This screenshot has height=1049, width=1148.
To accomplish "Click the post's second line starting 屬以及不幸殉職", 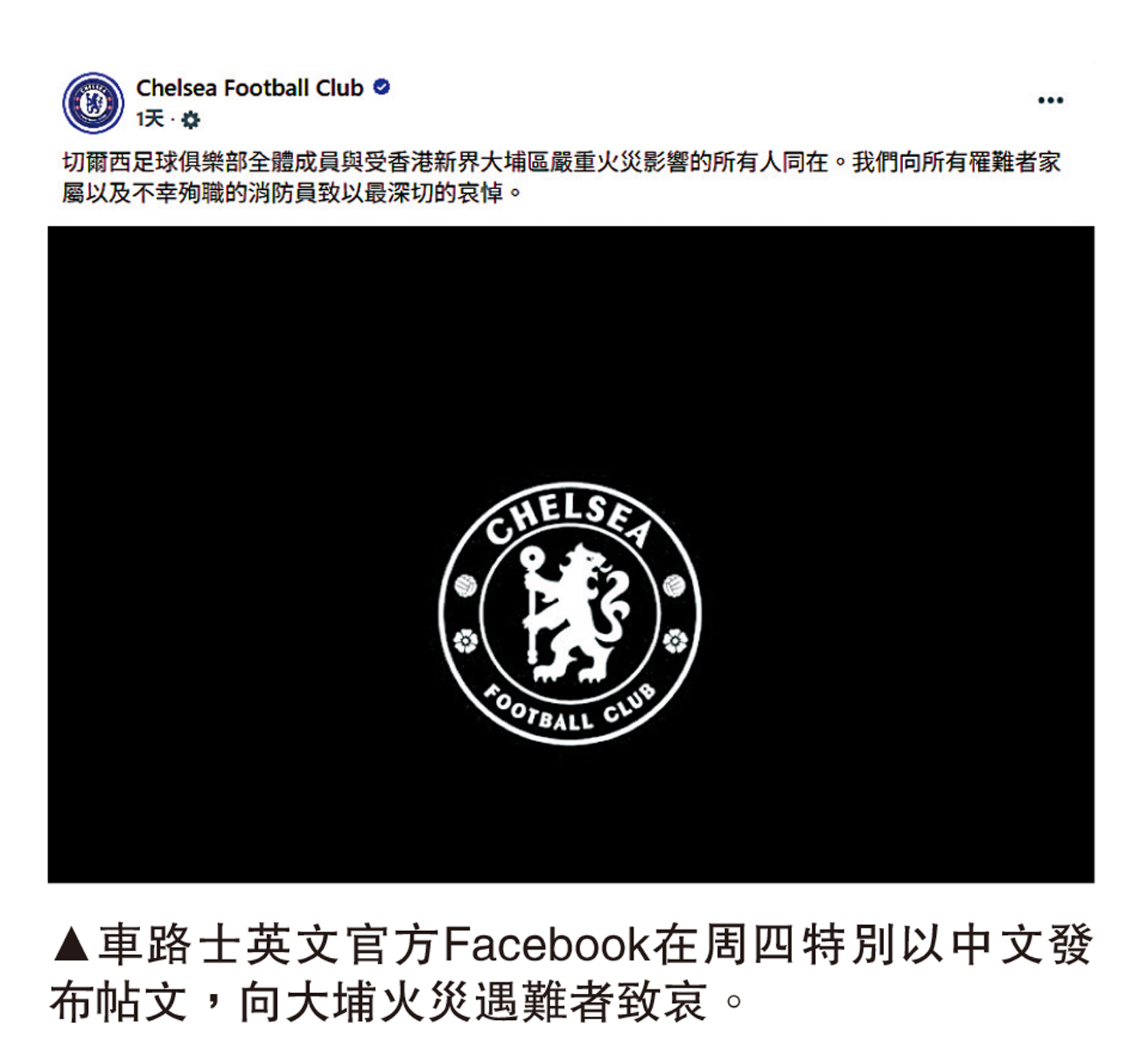I will click(292, 193).
